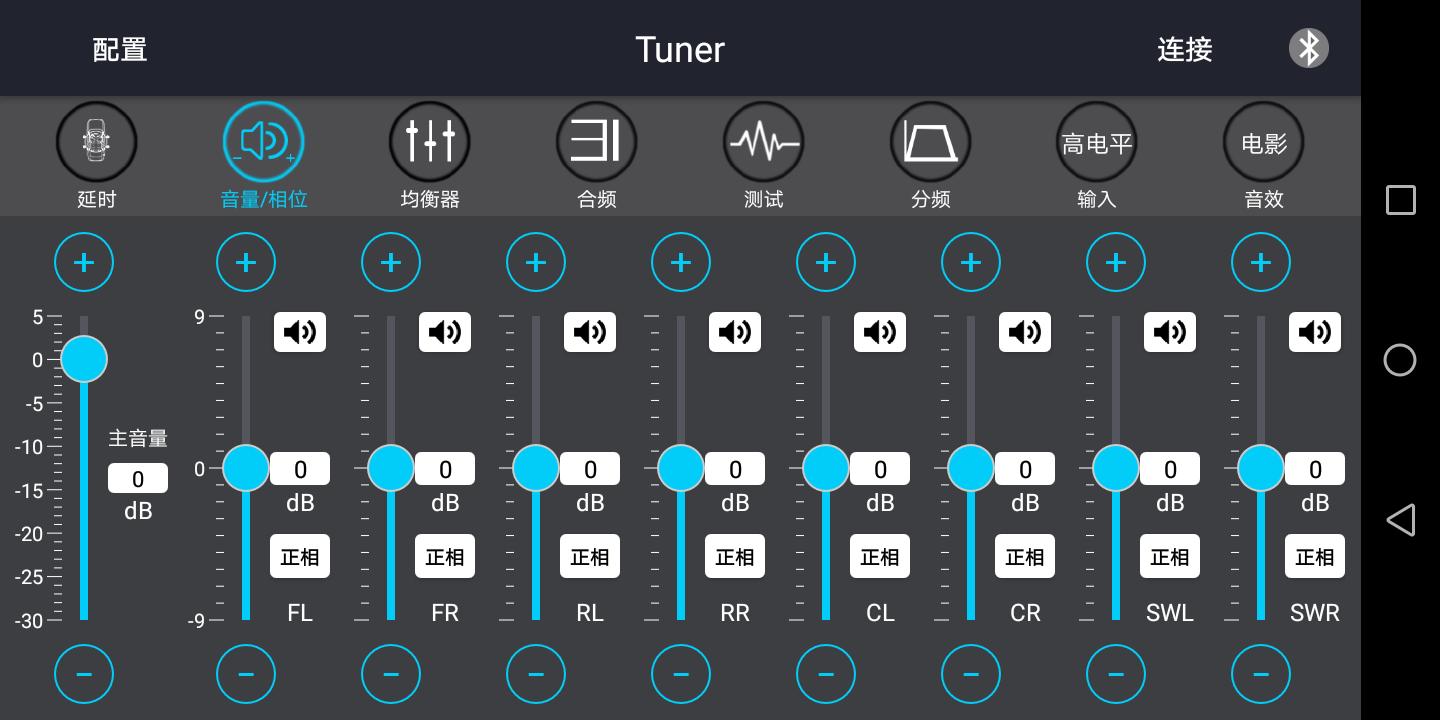
Task: Switch to the 测试 test signal screen
Action: click(x=763, y=155)
